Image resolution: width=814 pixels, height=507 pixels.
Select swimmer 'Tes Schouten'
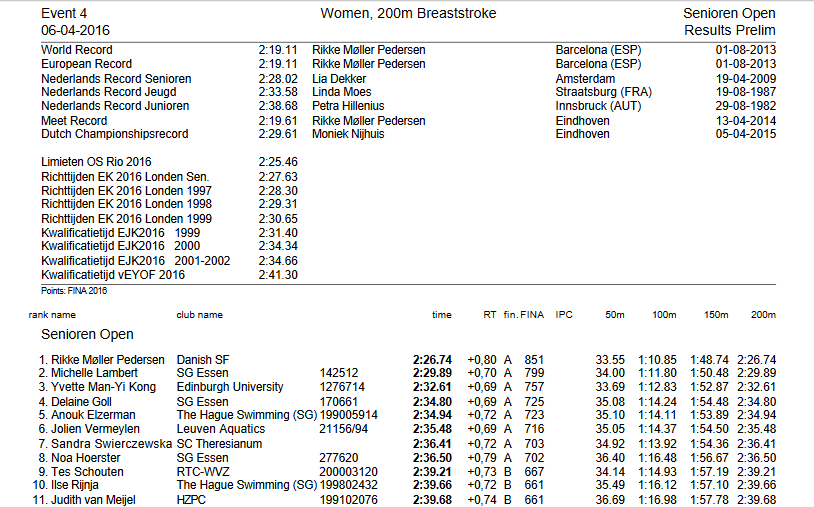click(x=87, y=472)
